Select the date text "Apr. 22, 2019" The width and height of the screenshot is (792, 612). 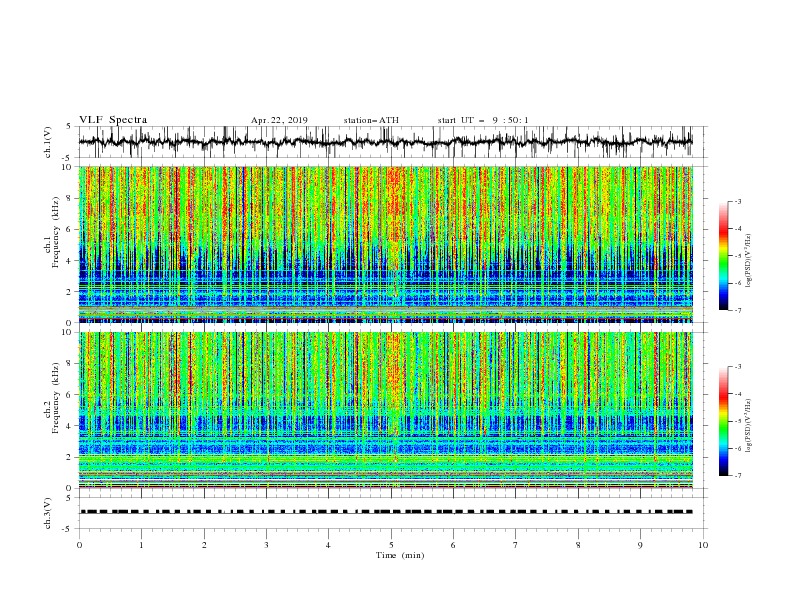click(x=279, y=120)
